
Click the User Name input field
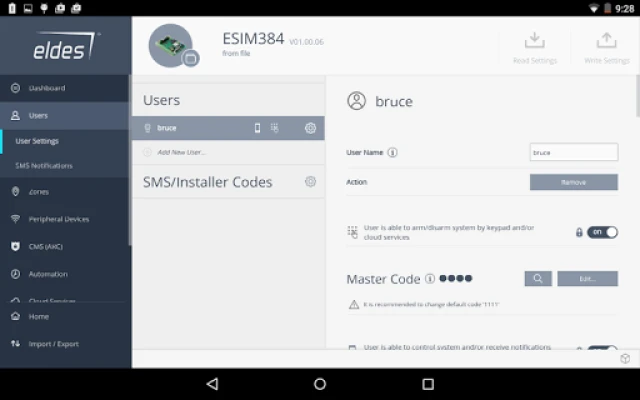click(573, 153)
